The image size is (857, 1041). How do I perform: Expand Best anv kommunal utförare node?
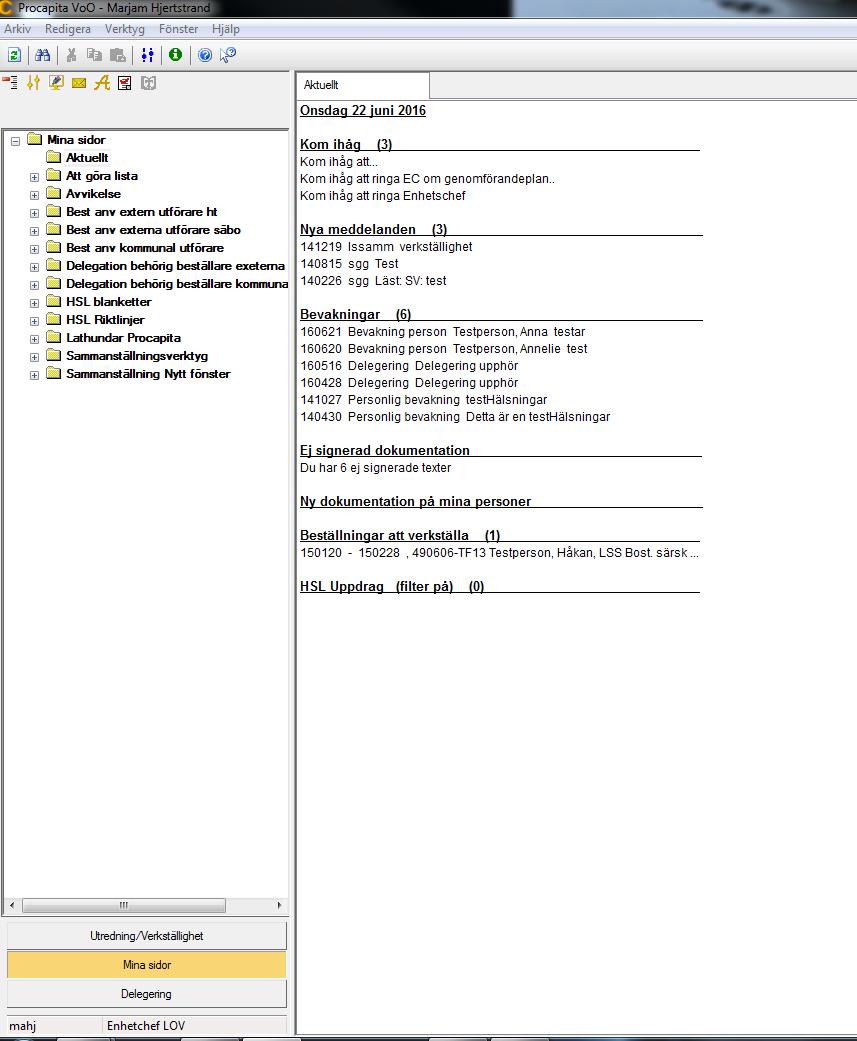tap(34, 249)
